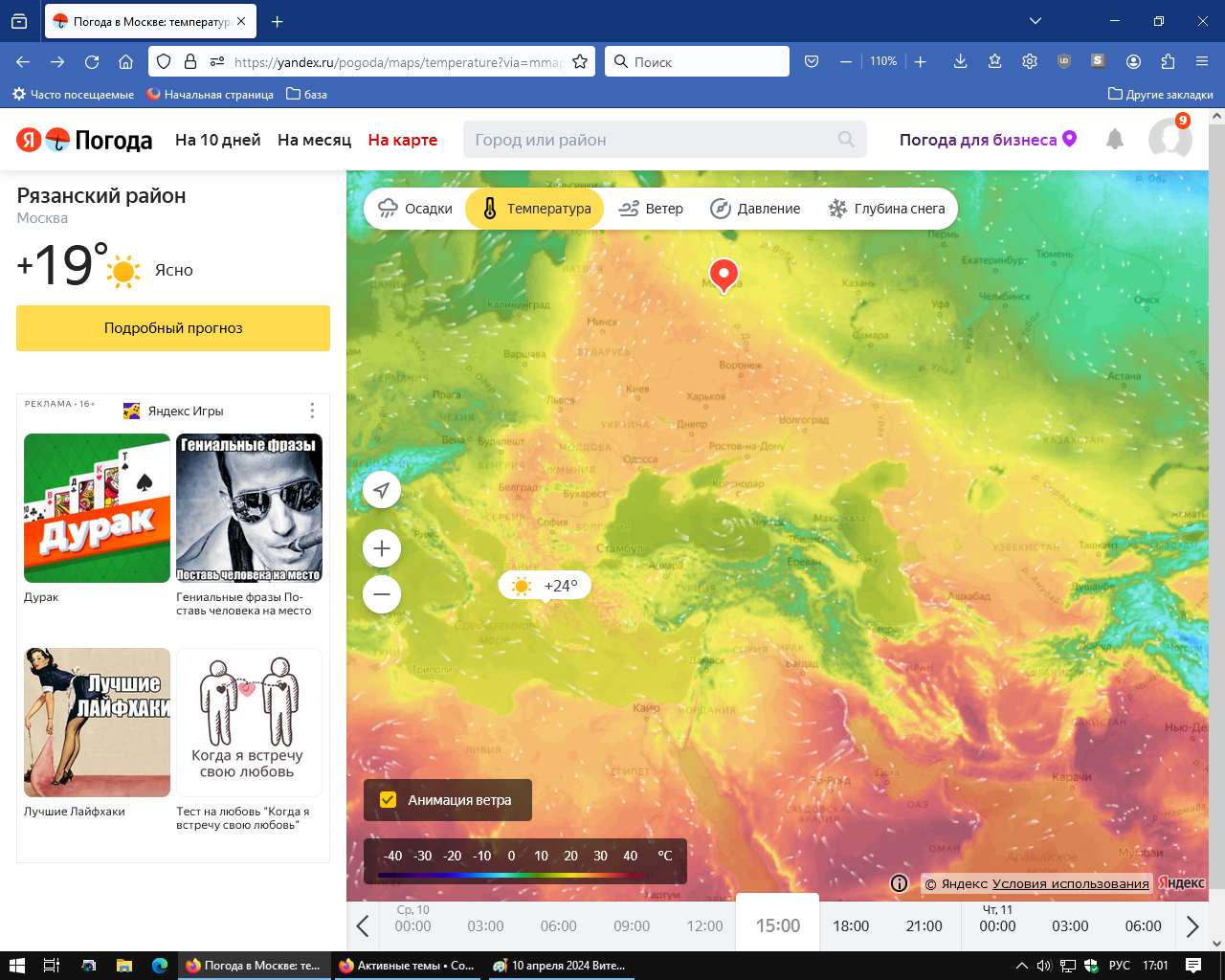Click the Подробный прогноз button
1225x980 pixels.
click(173, 328)
